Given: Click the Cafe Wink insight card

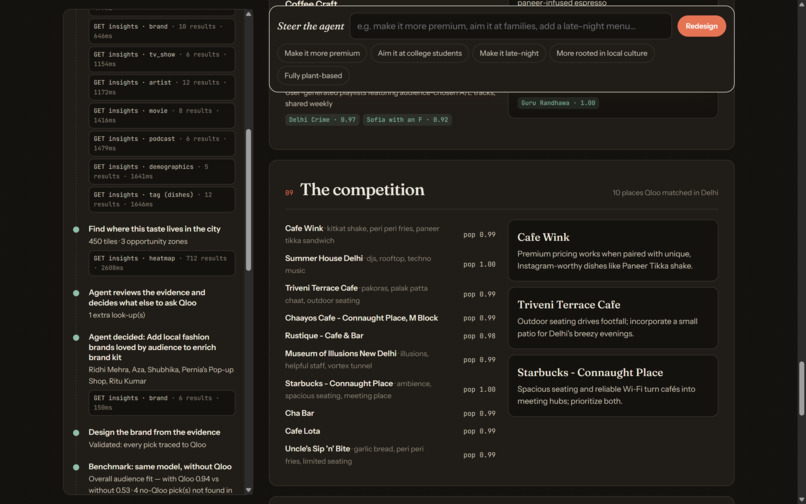Looking at the screenshot, I should click(x=613, y=250).
